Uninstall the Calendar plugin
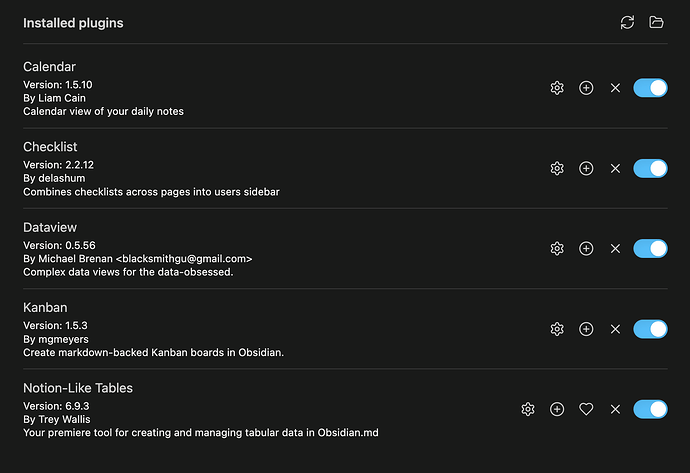The width and height of the screenshot is (690, 473). [x=615, y=88]
